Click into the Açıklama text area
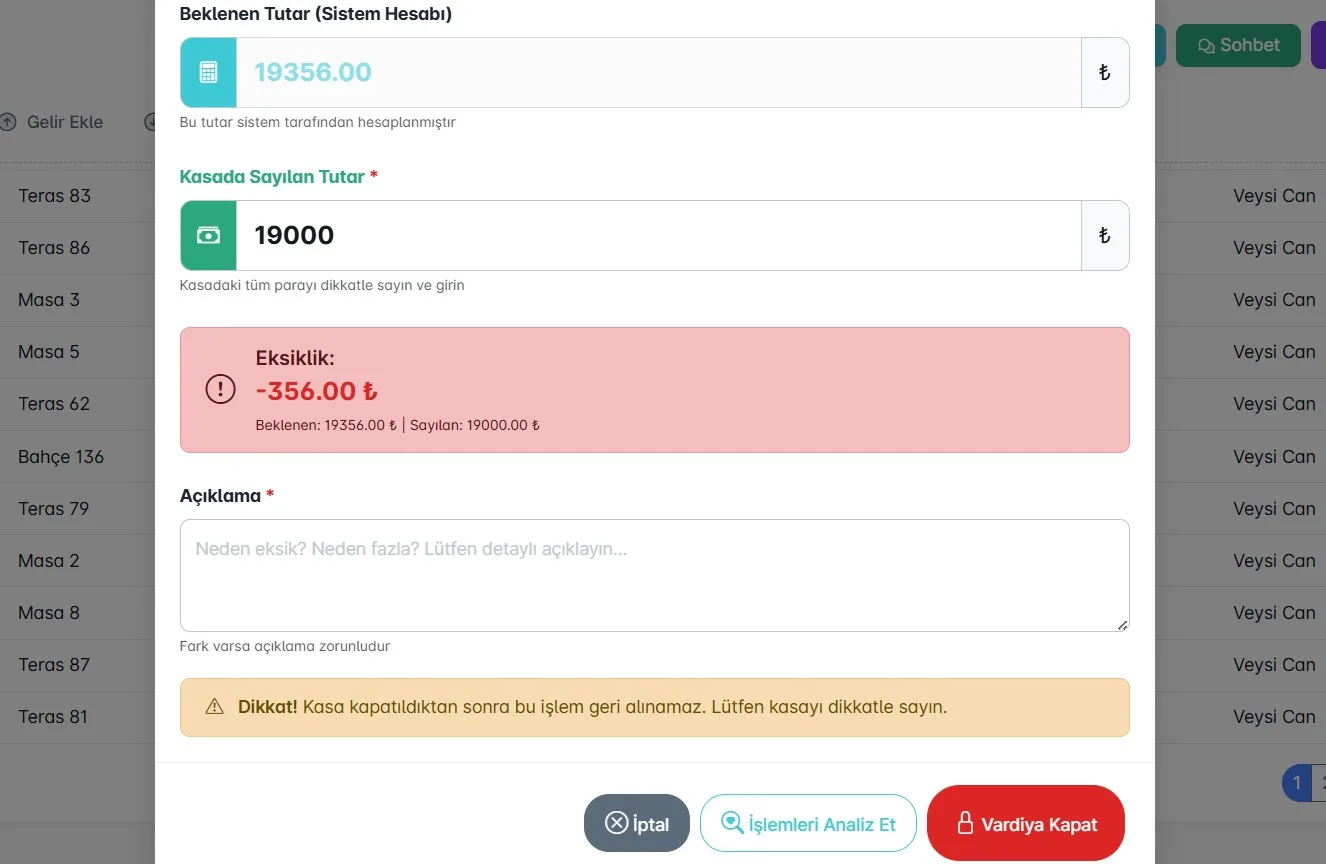1326x864 pixels. (655, 575)
